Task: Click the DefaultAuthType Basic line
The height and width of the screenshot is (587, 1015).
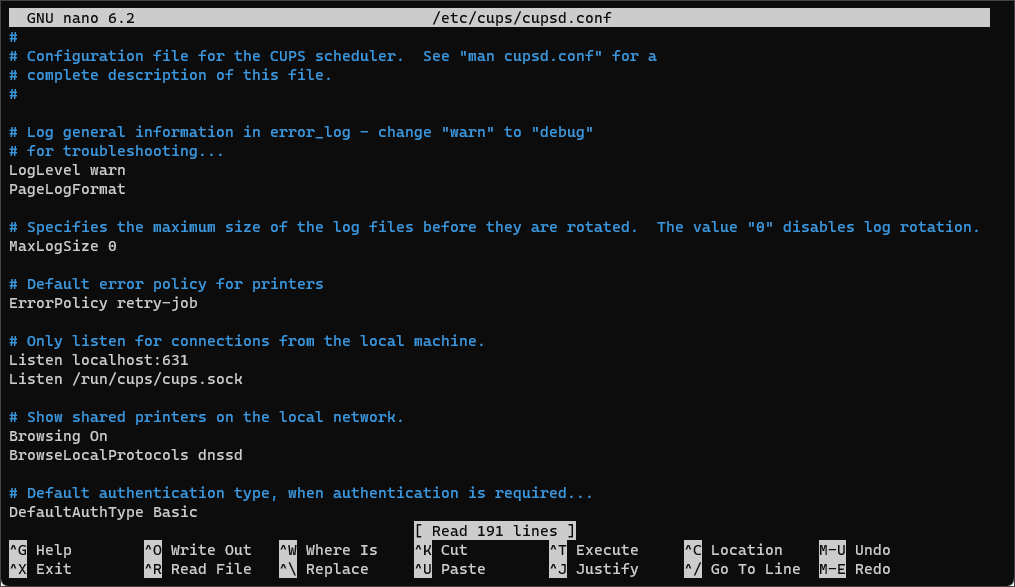Action: (x=103, y=513)
